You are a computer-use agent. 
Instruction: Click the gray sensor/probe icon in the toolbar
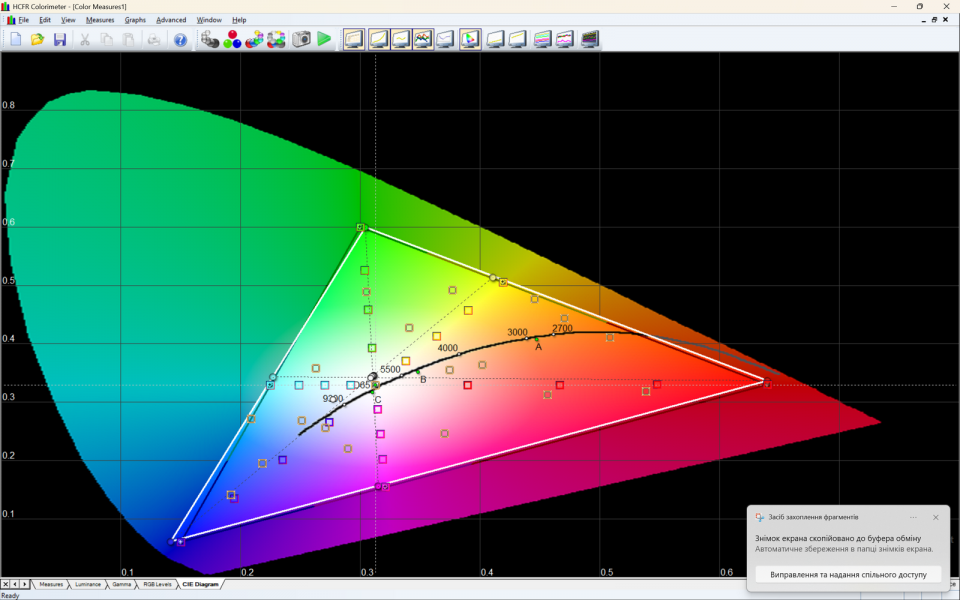pos(210,39)
